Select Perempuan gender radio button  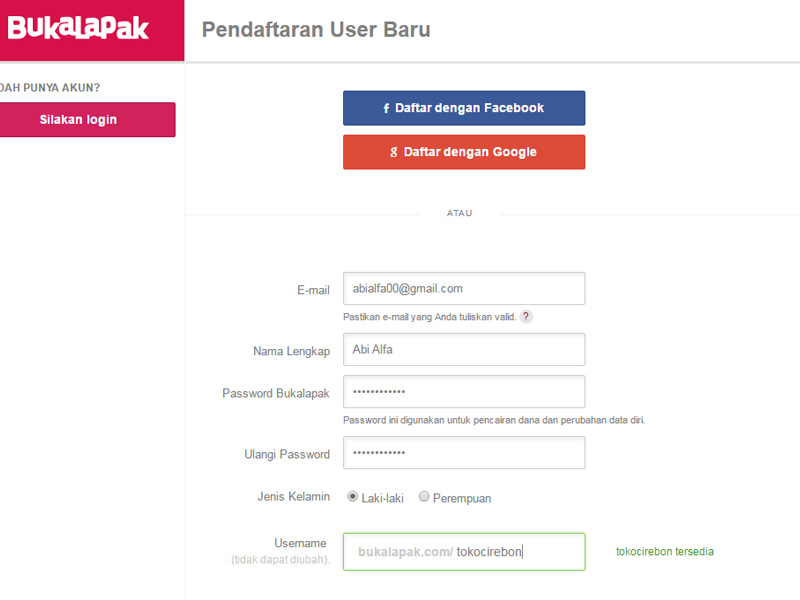[x=424, y=496]
